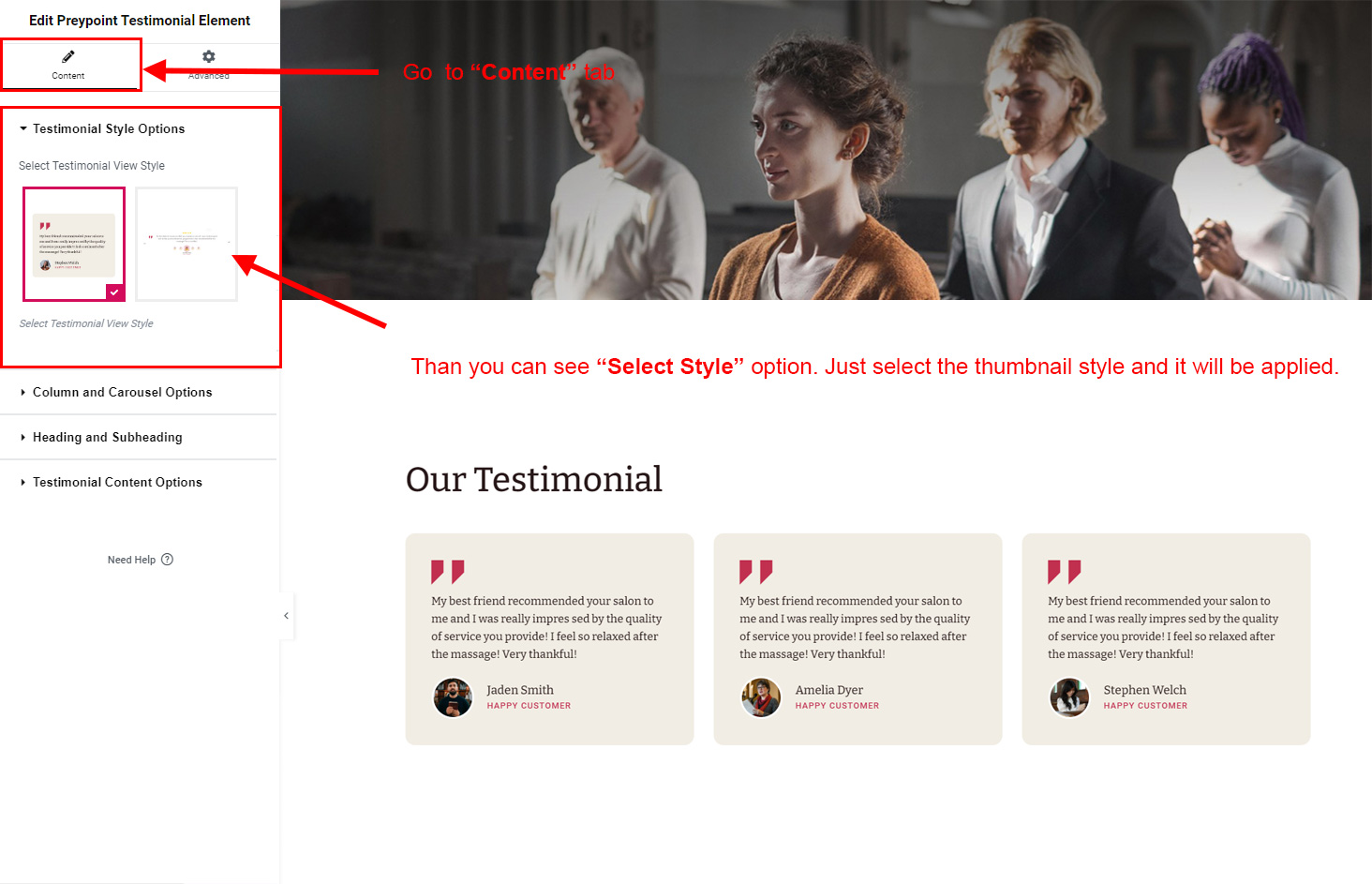
Task: Open the Content tab pencil icon
Action: pos(68,56)
